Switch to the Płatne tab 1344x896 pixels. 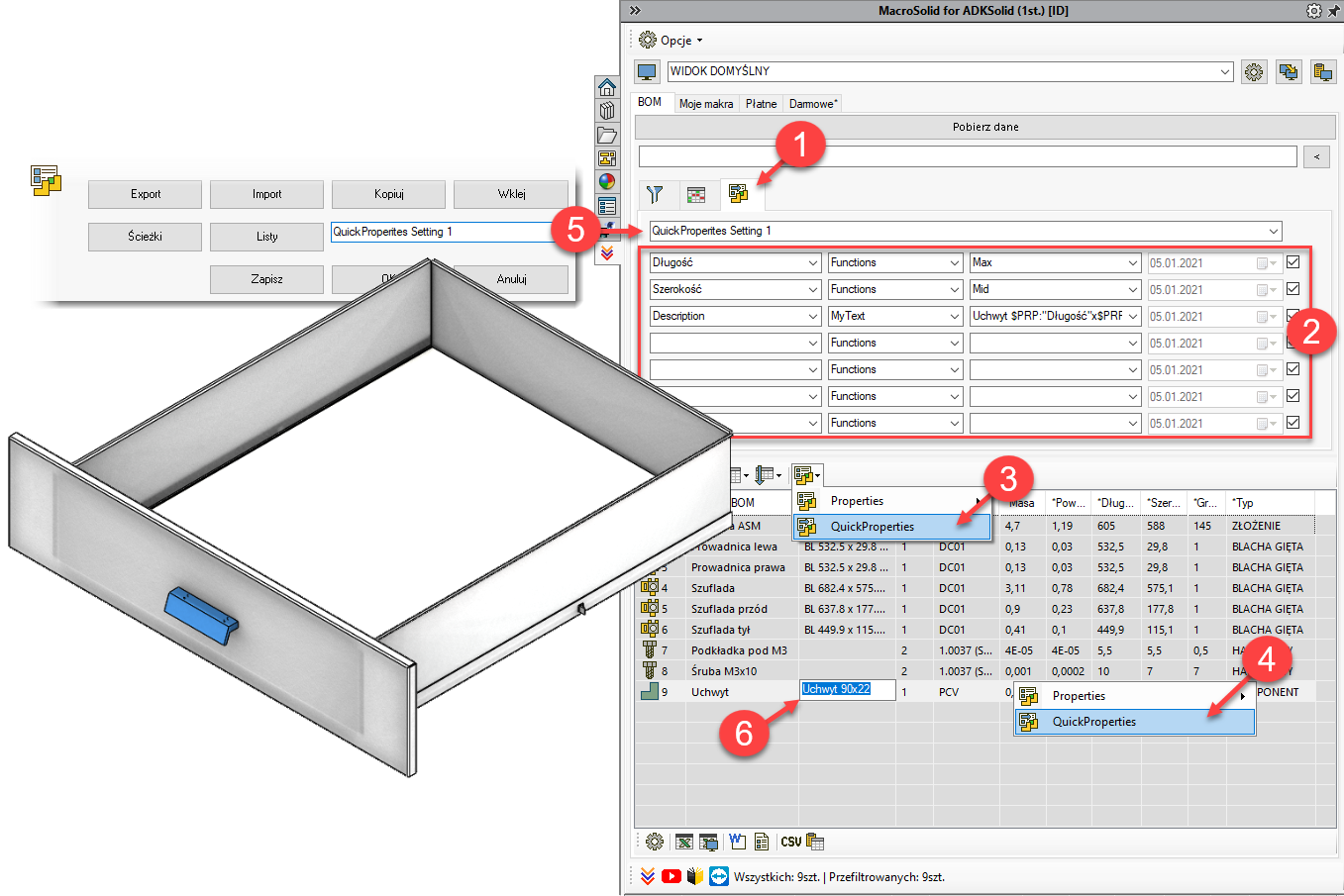[x=761, y=104]
